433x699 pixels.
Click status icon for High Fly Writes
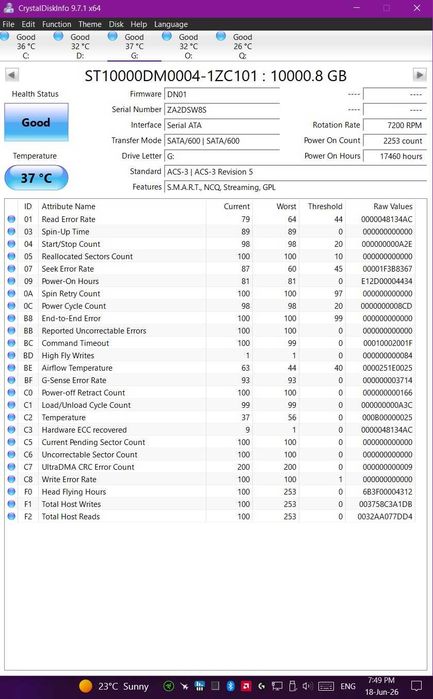[11, 355]
